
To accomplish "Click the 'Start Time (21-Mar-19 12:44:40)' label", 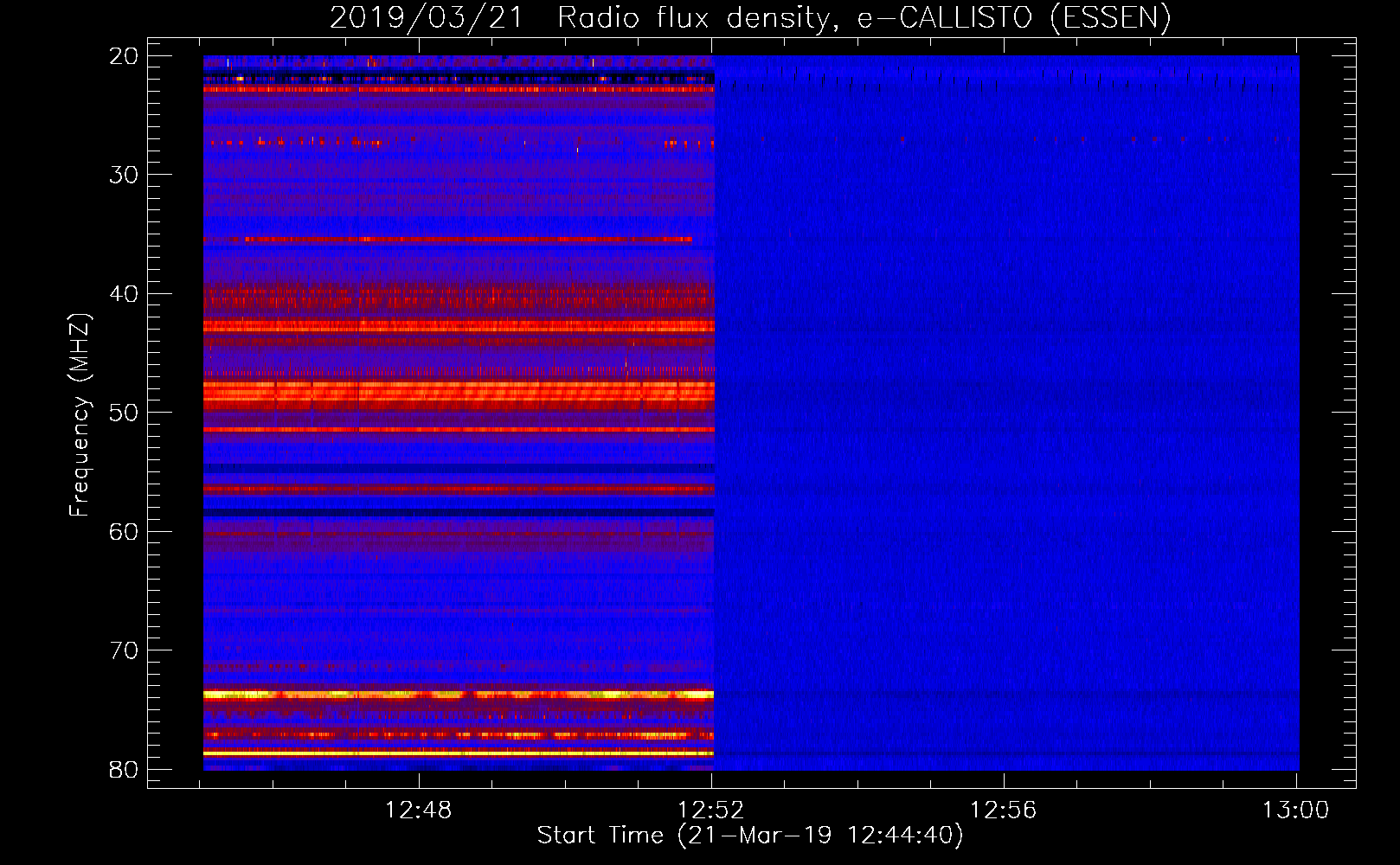I will (750, 836).
